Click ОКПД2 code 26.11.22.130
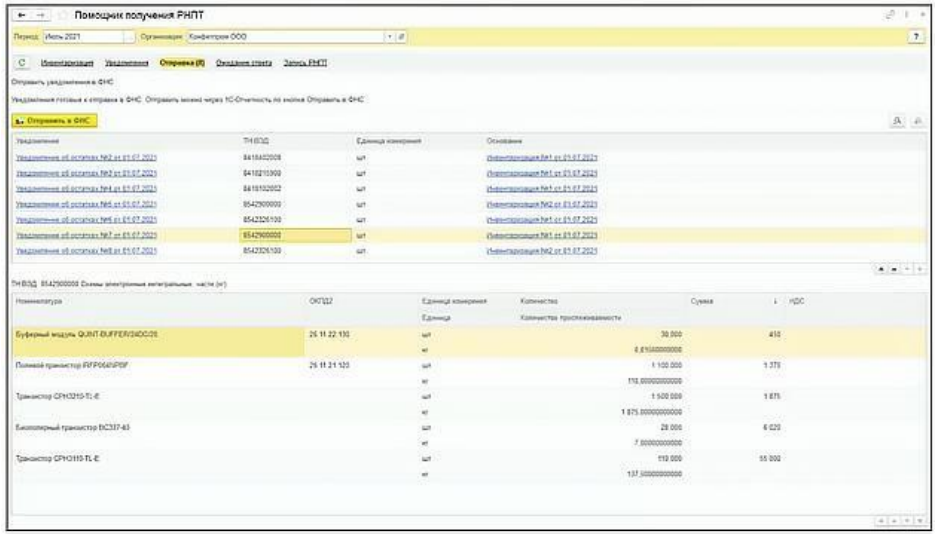Viewport: 937px width, 534px height. point(329,334)
